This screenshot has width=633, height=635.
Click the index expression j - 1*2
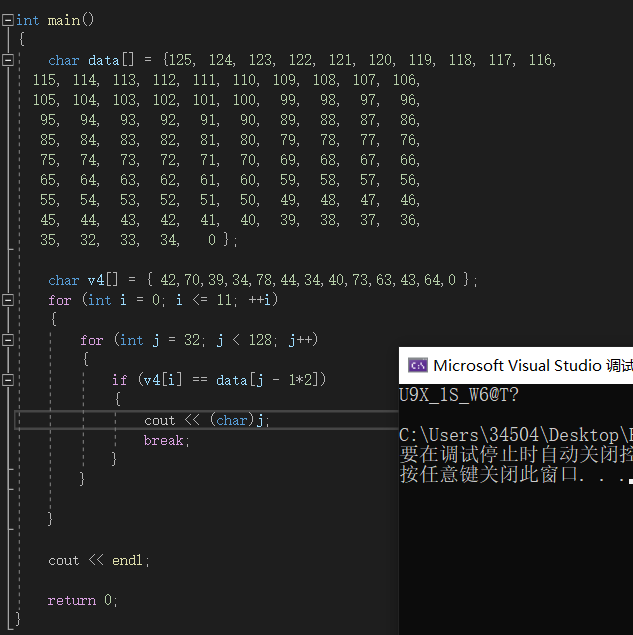[285, 380]
